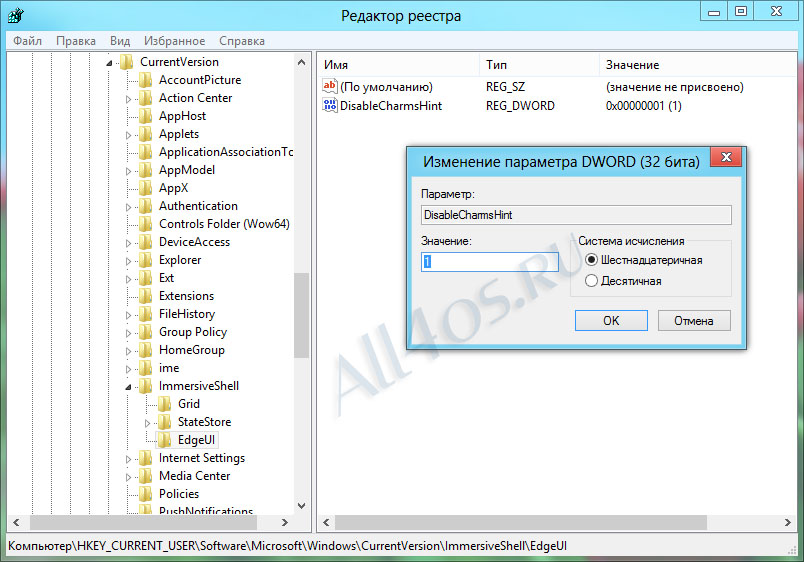
Task: Select the StateStore folder icon
Action: click(165, 422)
